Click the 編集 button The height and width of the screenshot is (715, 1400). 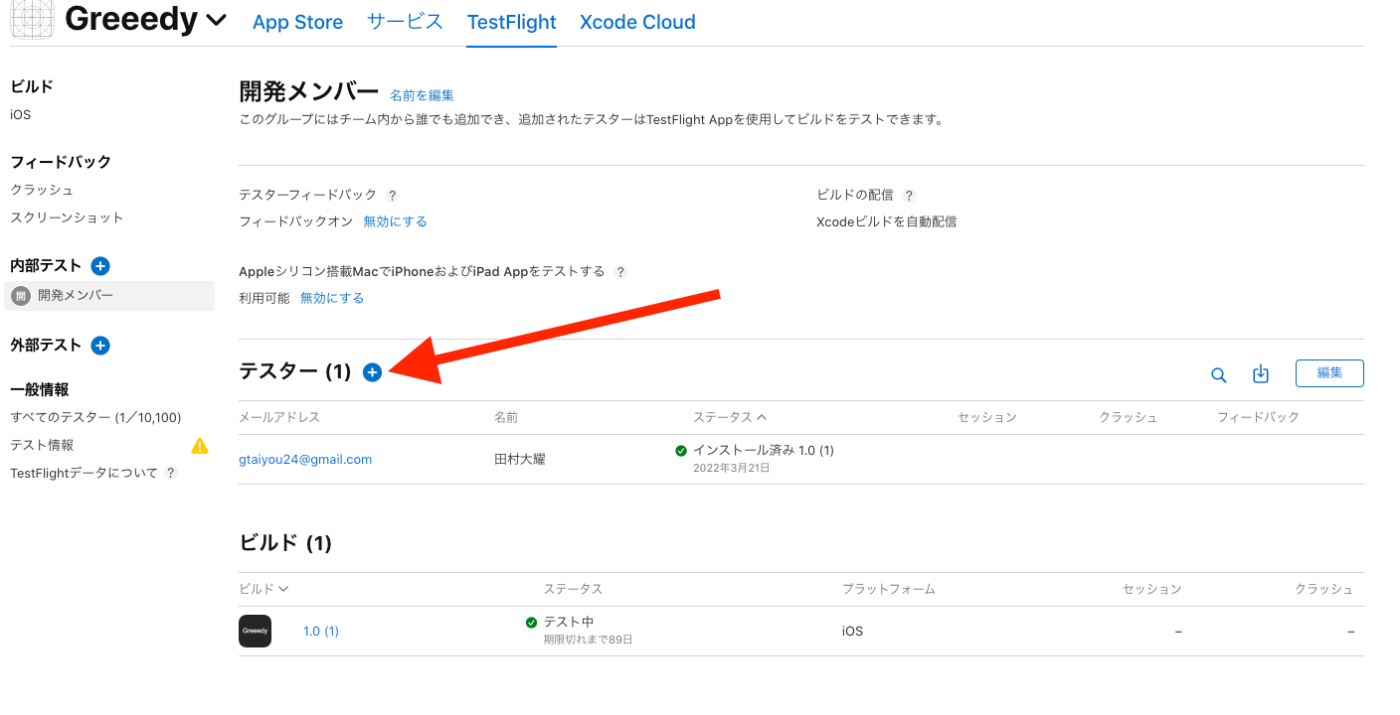(1330, 373)
